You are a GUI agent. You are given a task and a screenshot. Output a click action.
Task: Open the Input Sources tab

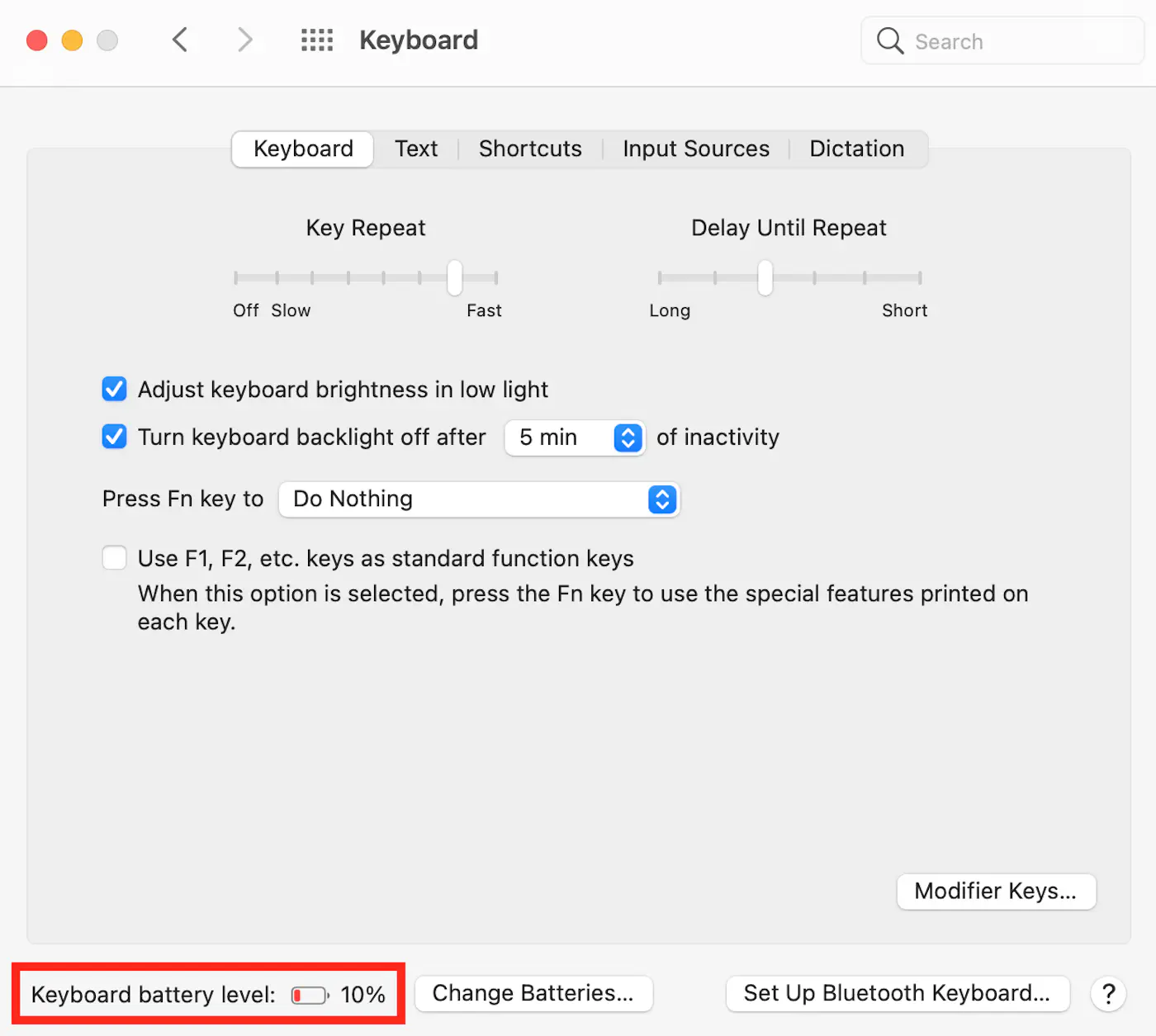pos(696,149)
